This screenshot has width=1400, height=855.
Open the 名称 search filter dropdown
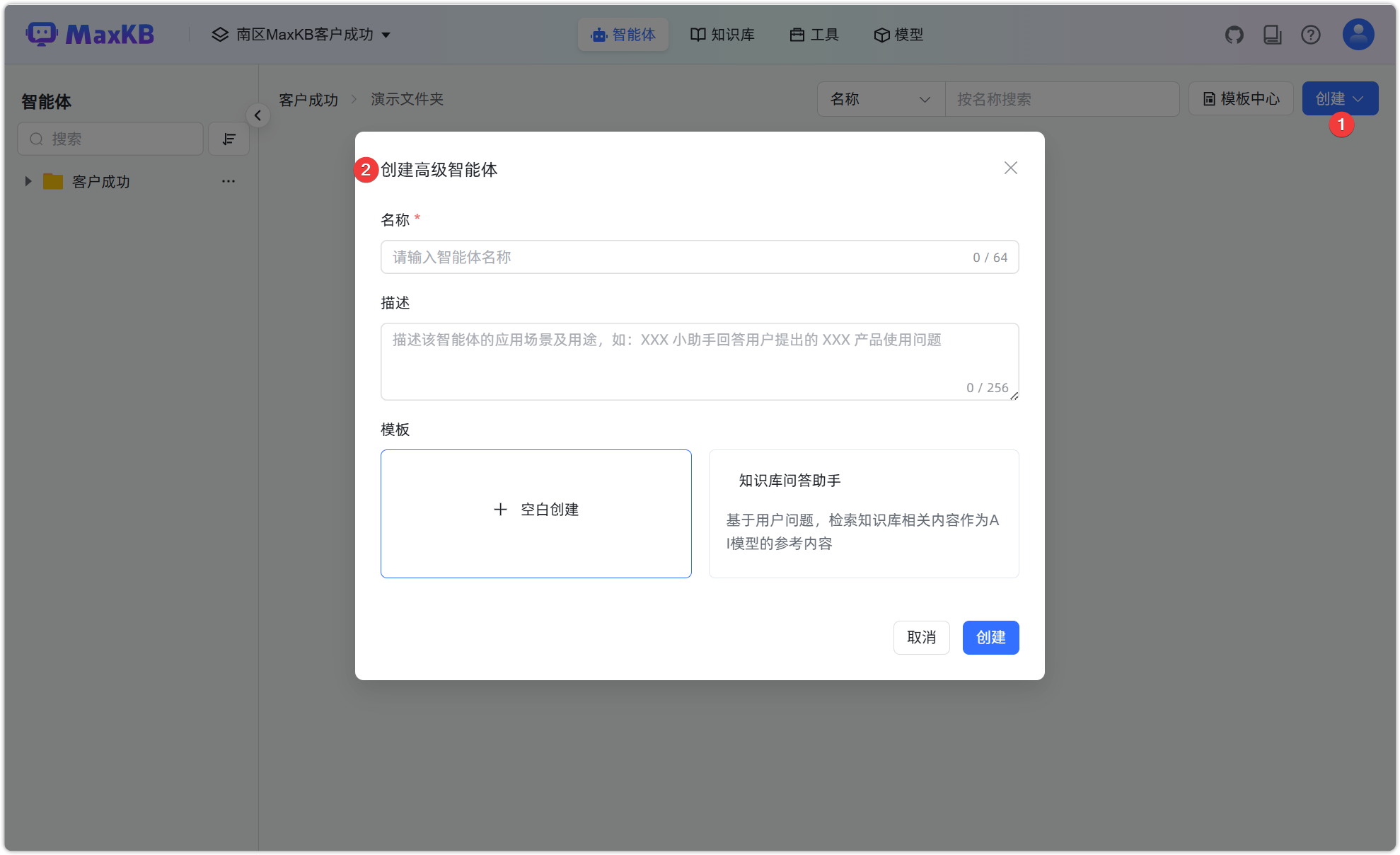click(880, 99)
